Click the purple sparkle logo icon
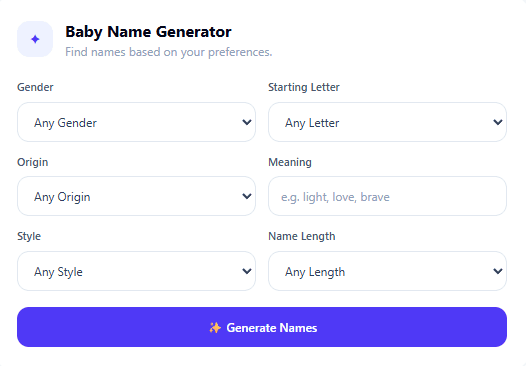 pos(35,39)
